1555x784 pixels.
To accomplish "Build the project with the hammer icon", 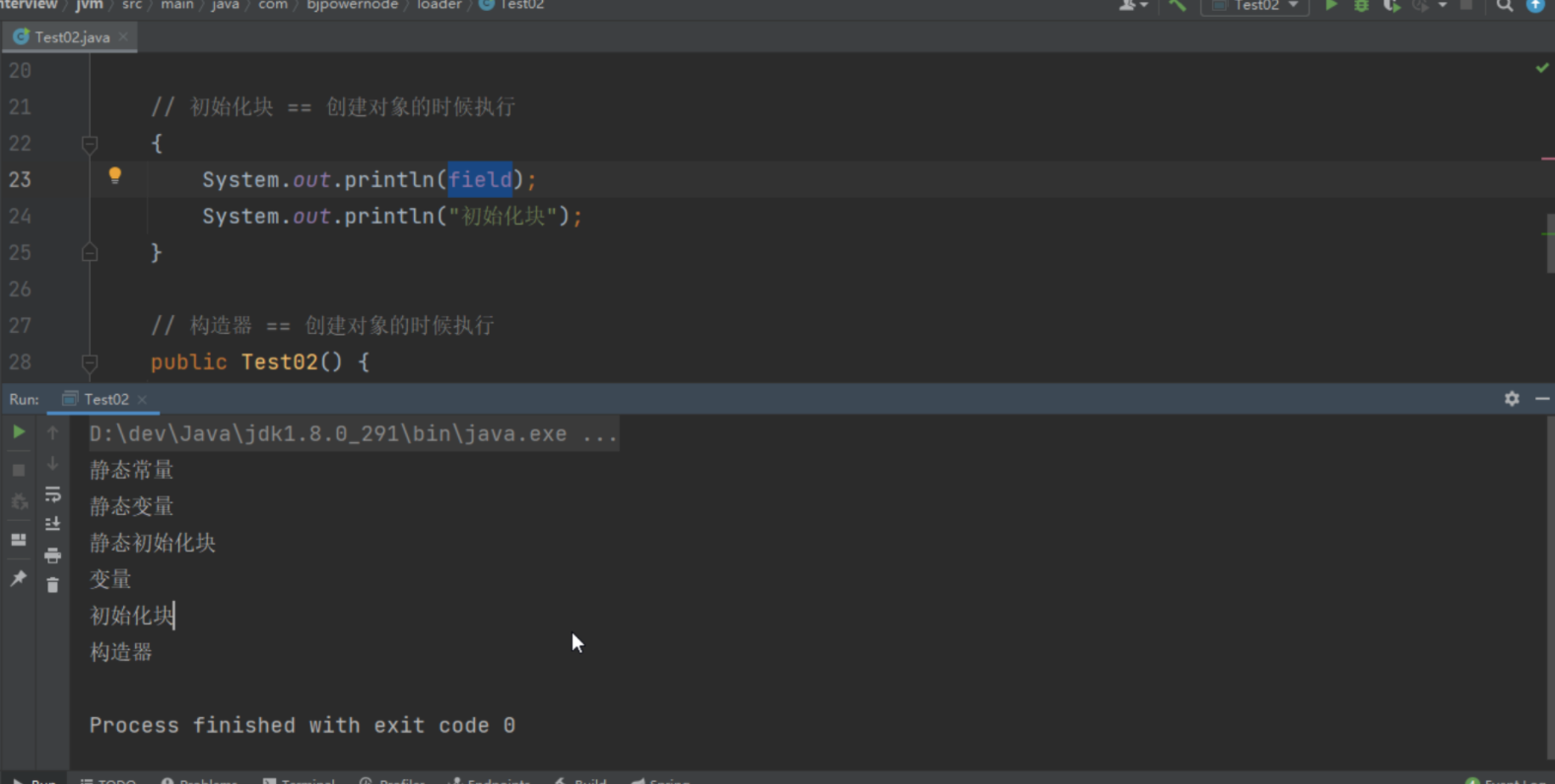I will coord(1178,6).
